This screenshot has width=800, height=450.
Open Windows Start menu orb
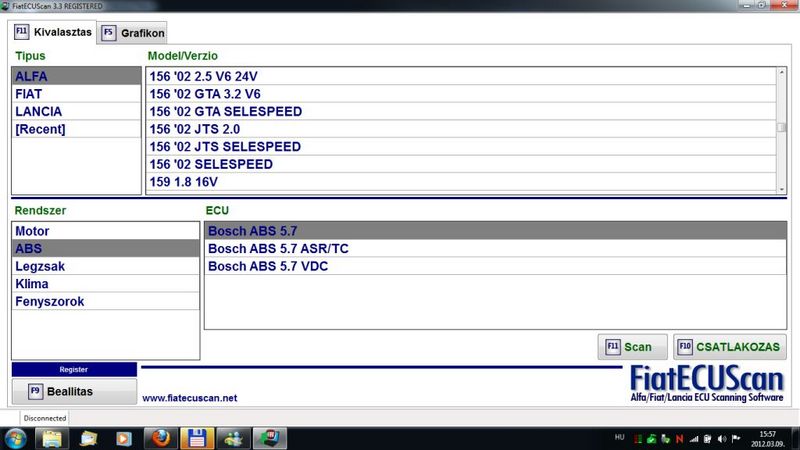[17, 436]
